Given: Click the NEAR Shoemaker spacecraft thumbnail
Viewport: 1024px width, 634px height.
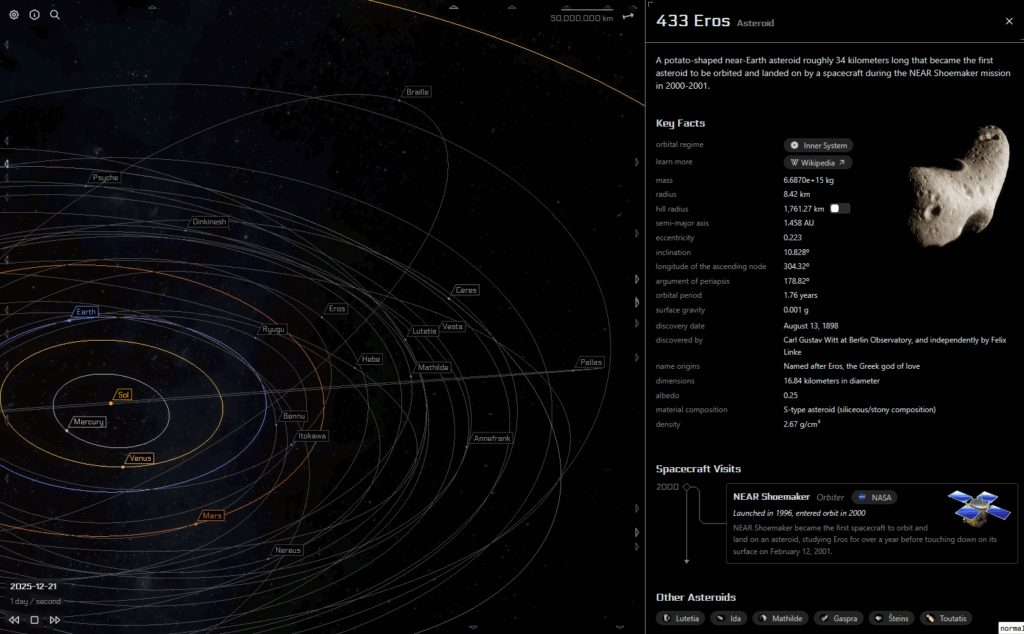Looking at the screenshot, I should 979,507.
